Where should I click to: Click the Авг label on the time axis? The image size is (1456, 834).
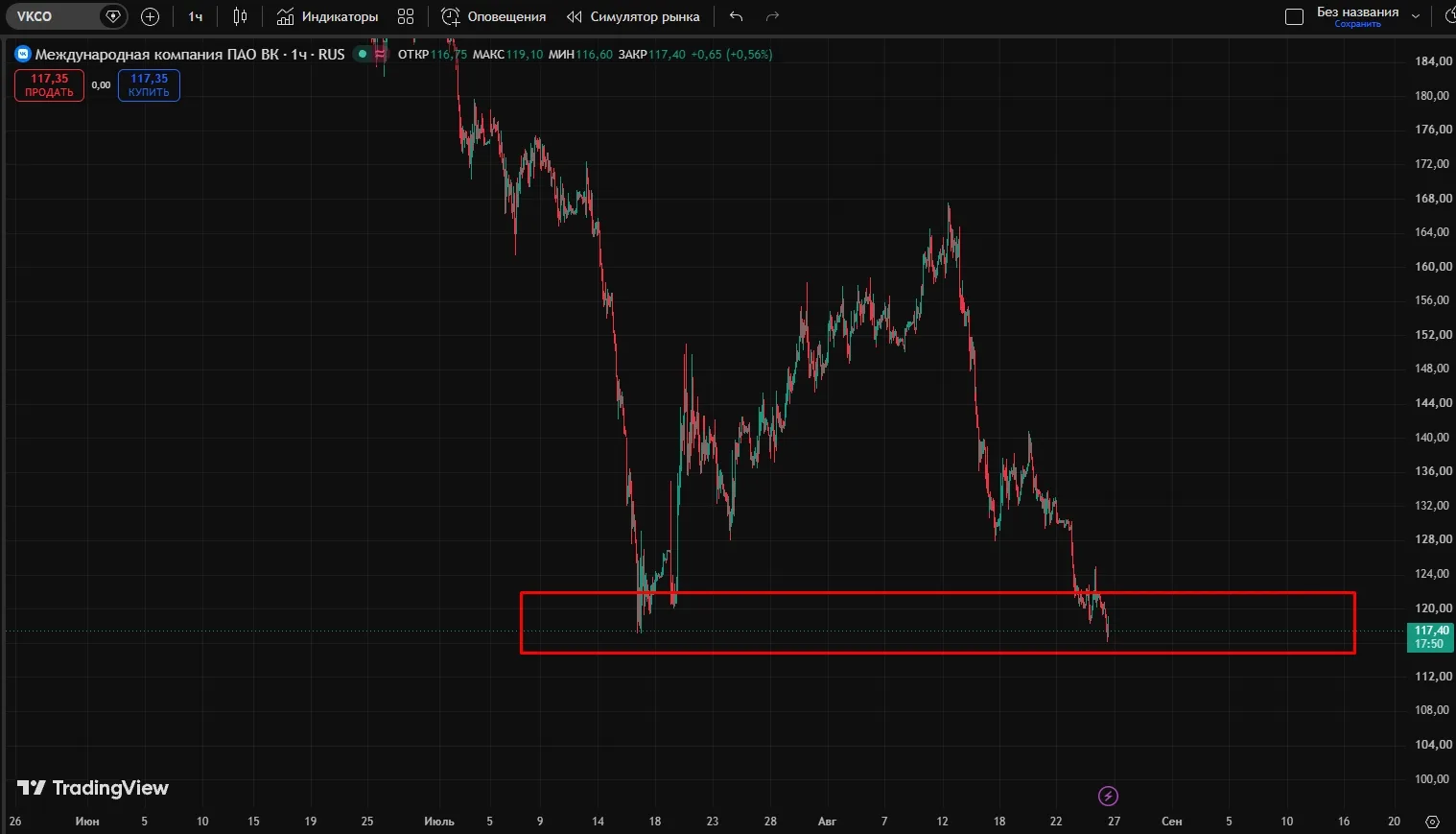pyautogui.click(x=827, y=822)
